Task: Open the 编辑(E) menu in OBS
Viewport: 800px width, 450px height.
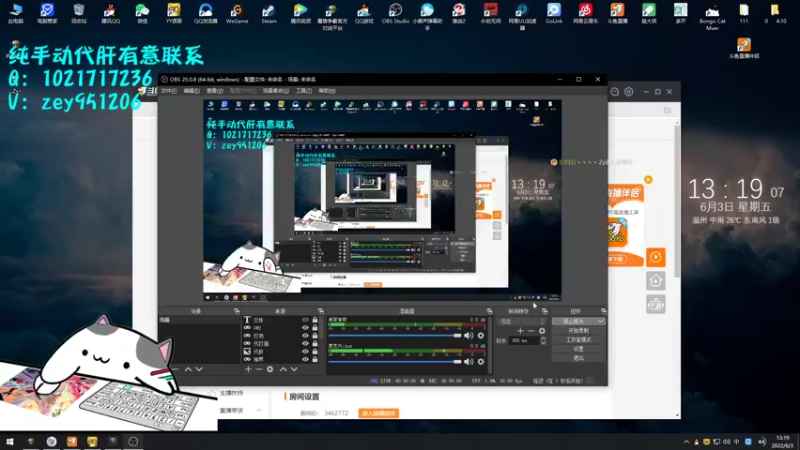Action: pyautogui.click(x=191, y=91)
